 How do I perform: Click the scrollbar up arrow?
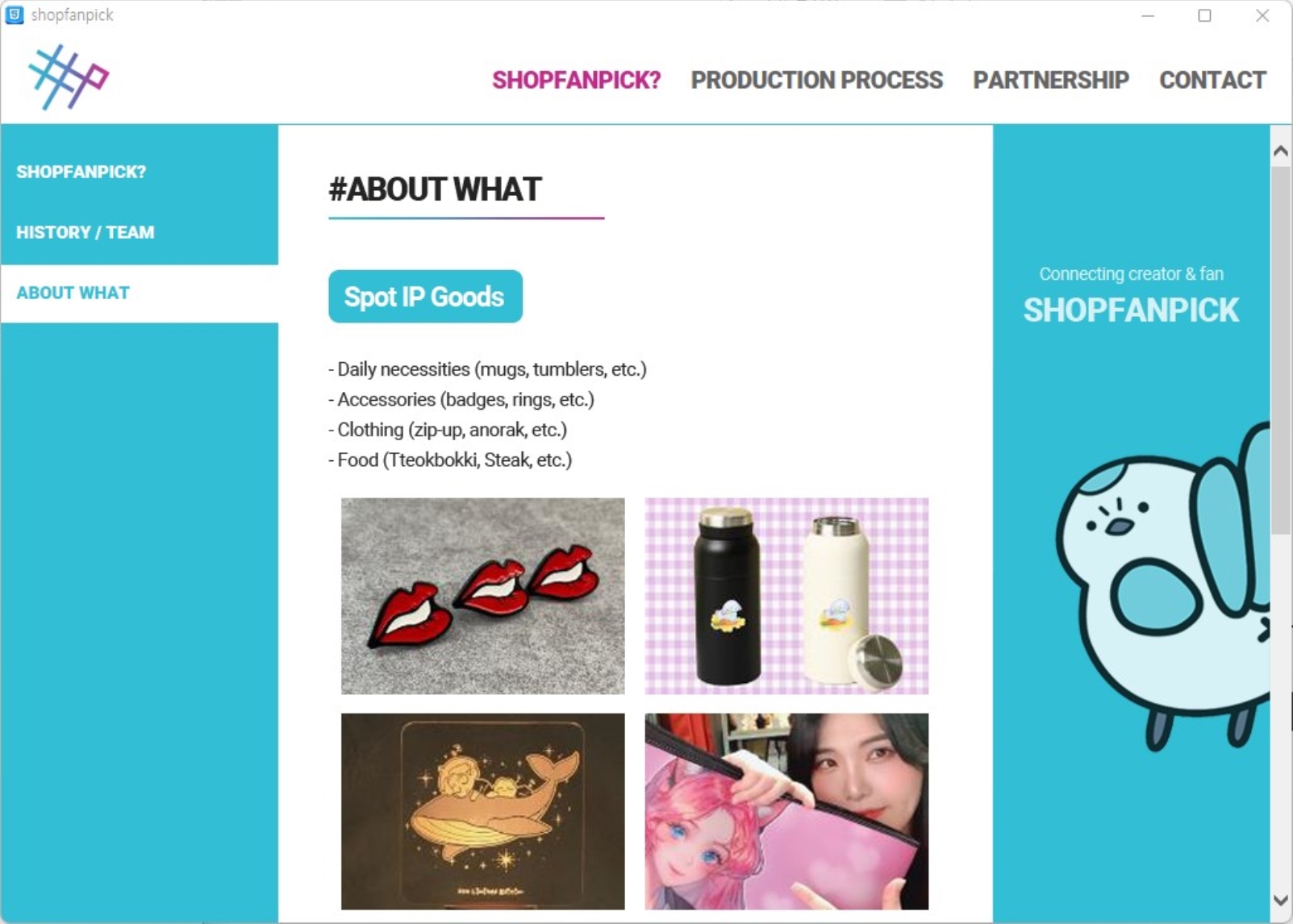(1280, 151)
